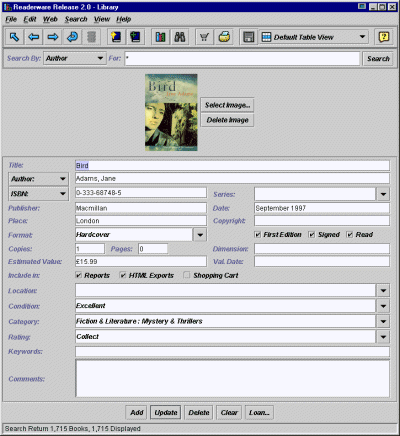400x436 pixels.
Task: Click the yellow help question icon
Action: tap(384, 37)
